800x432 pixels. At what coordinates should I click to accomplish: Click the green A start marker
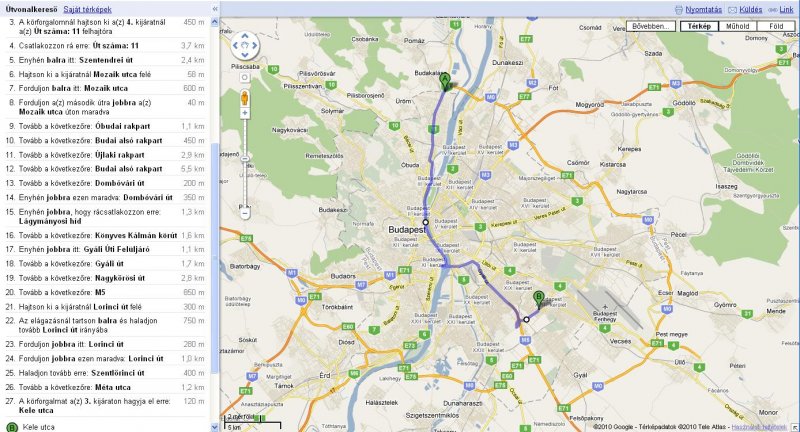[x=445, y=81]
